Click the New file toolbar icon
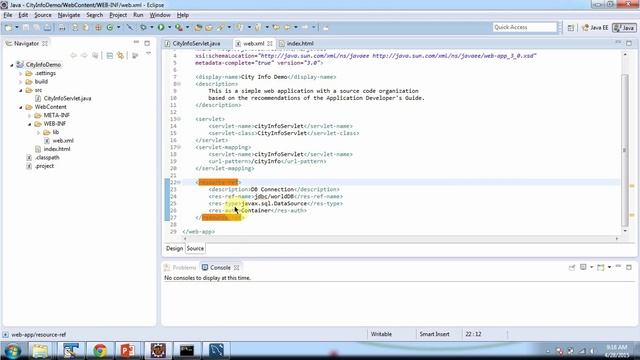640x360 pixels. coord(9,27)
